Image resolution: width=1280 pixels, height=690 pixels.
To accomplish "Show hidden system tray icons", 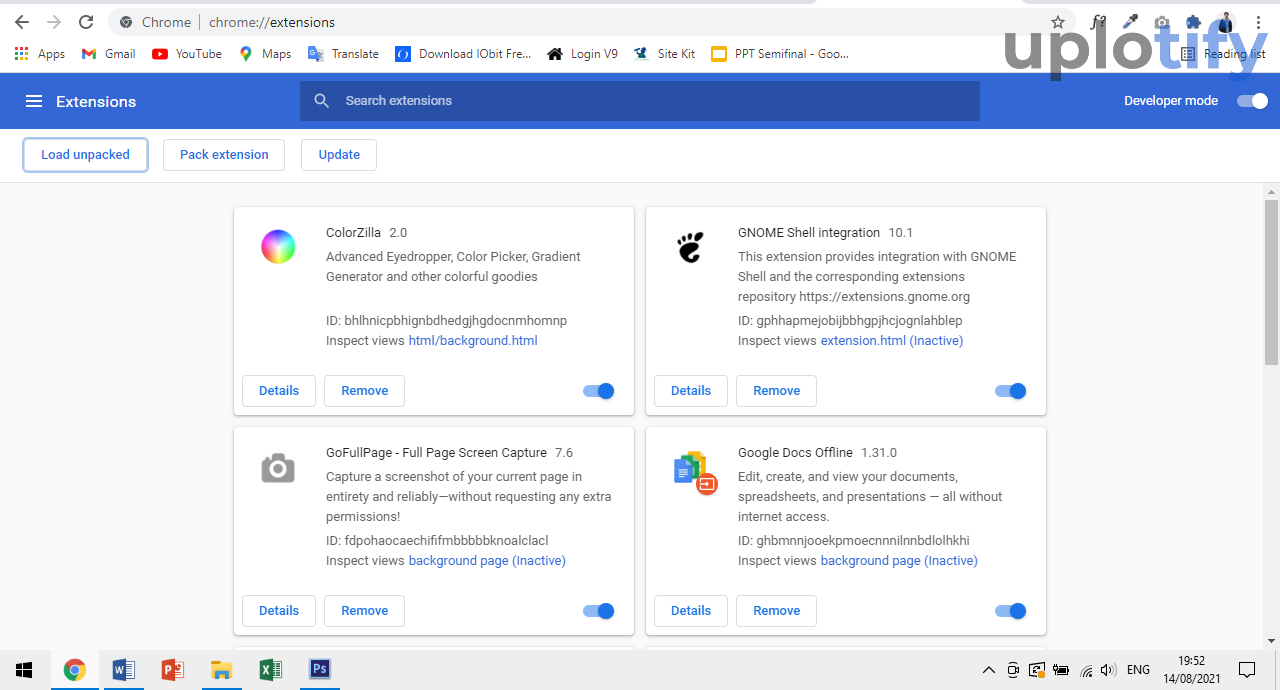I will click(x=989, y=670).
